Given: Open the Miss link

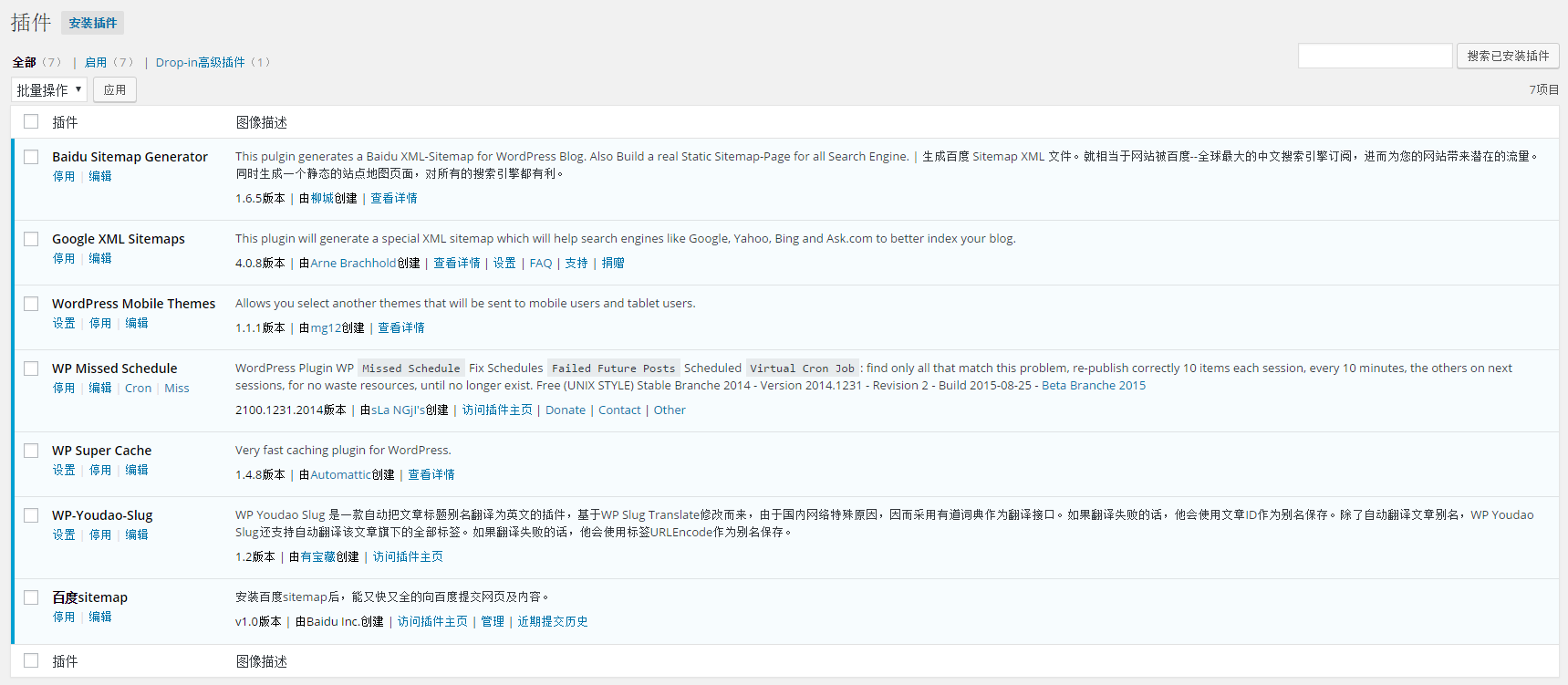Looking at the screenshot, I should [177, 388].
